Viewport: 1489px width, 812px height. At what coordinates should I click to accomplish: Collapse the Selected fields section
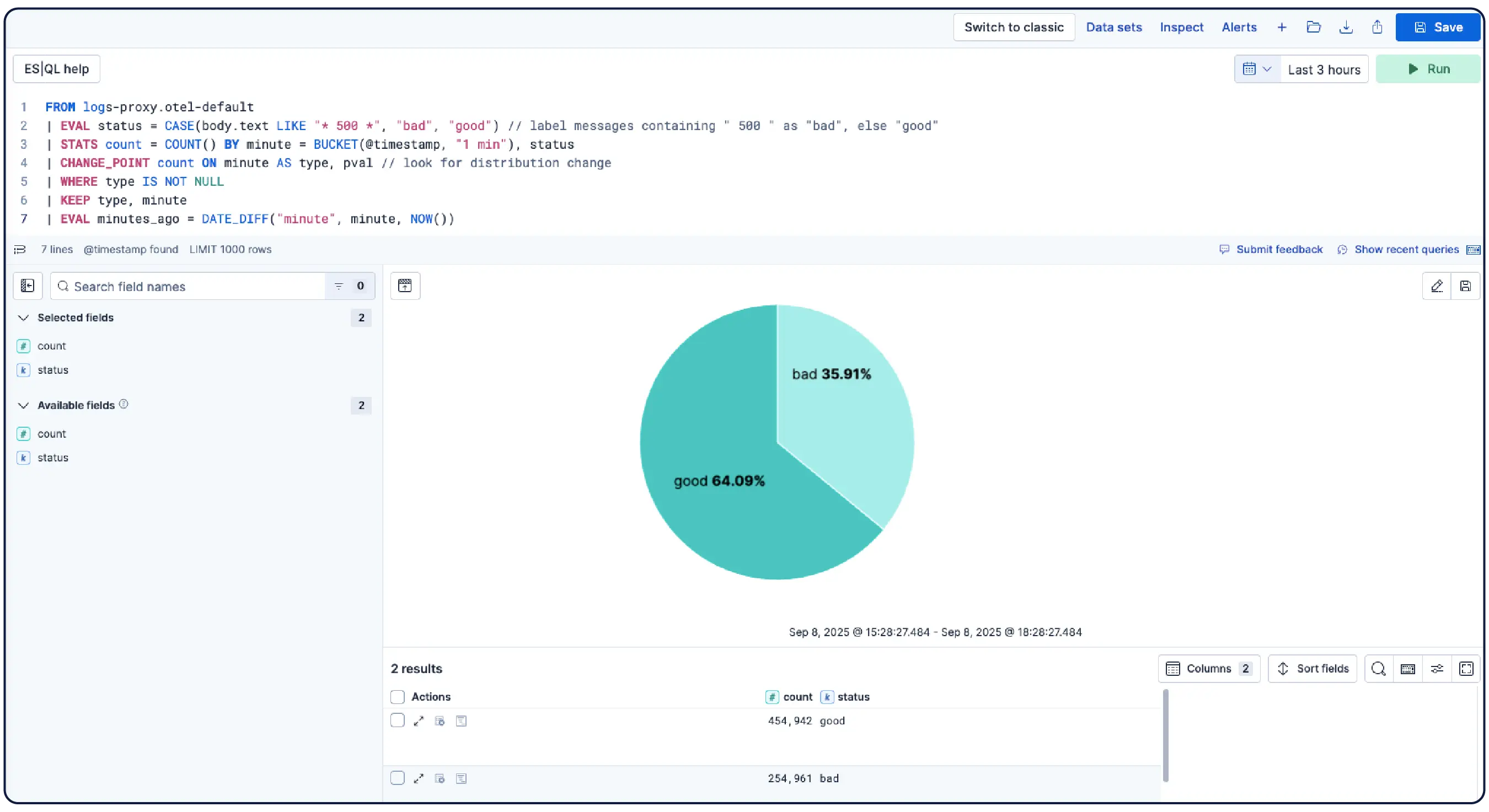click(24, 318)
